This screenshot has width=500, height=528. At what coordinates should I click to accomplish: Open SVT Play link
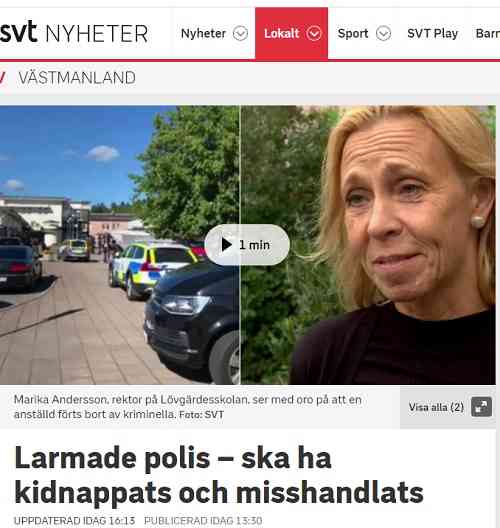point(433,33)
